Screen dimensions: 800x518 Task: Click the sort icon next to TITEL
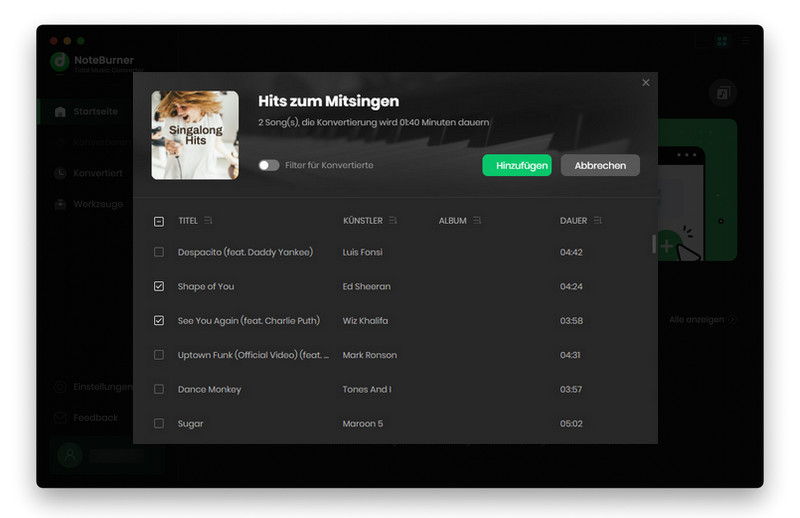pyautogui.click(x=208, y=221)
